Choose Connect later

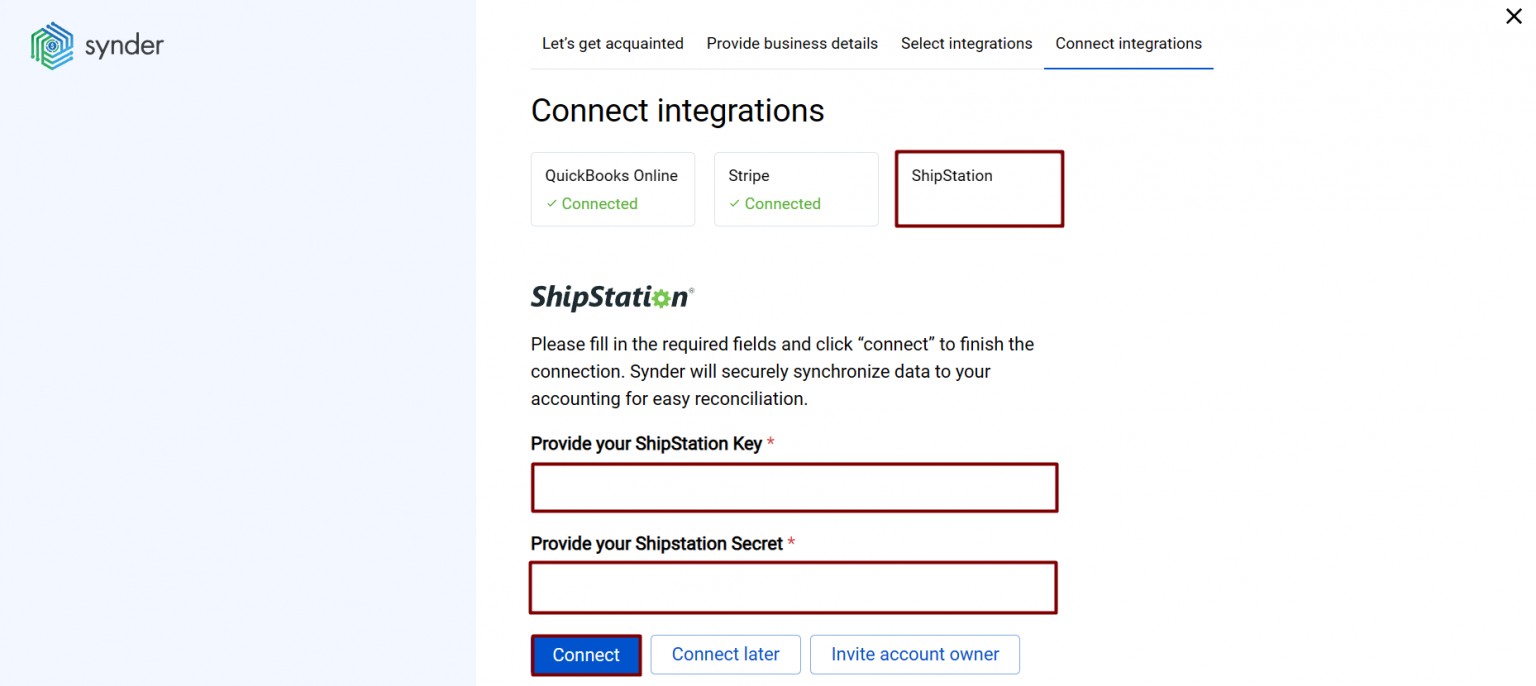(x=725, y=654)
